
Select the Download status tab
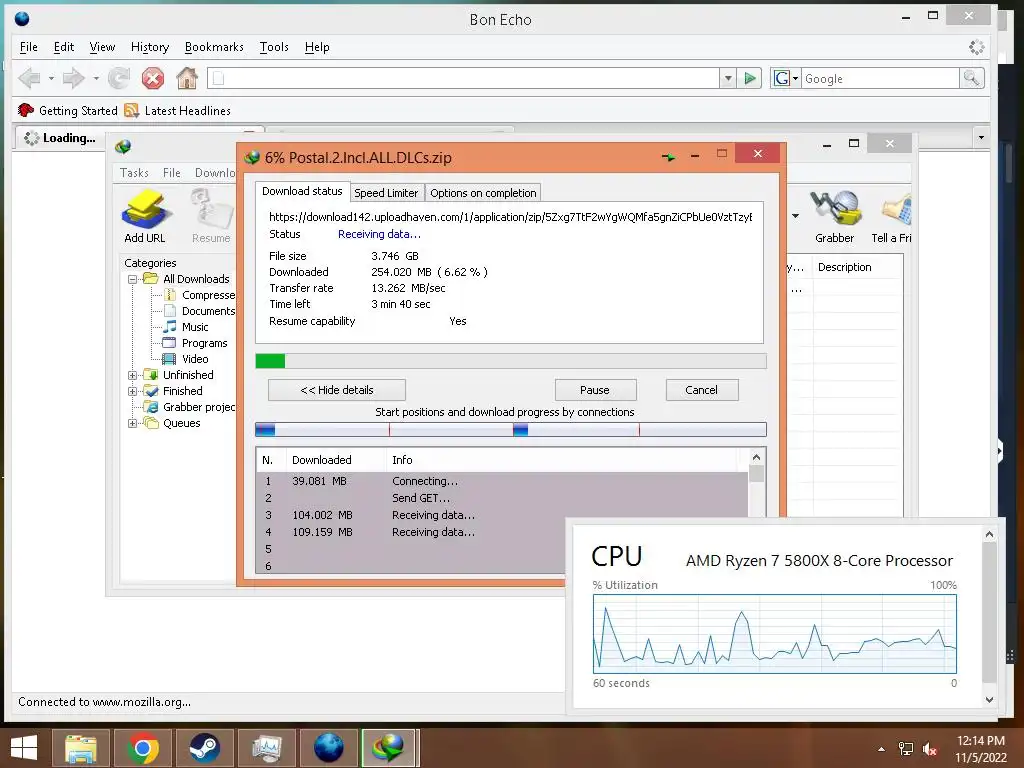(x=302, y=191)
